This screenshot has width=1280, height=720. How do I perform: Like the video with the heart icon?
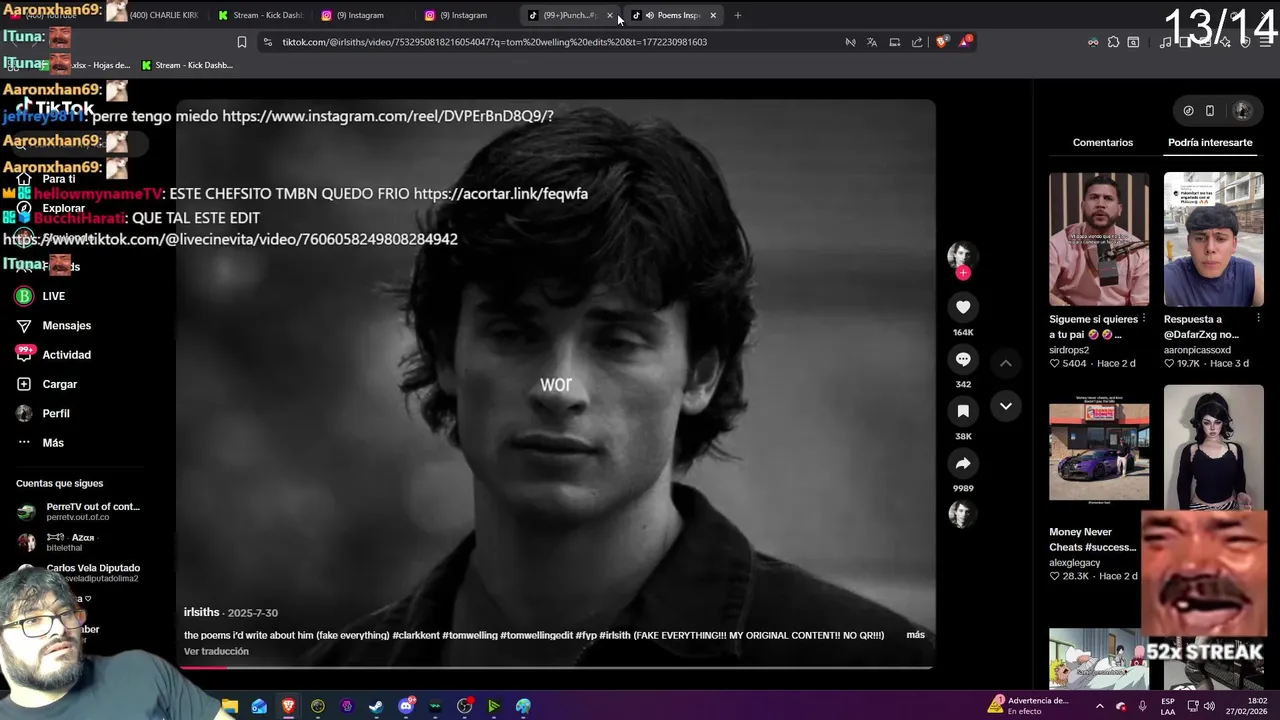coord(963,308)
